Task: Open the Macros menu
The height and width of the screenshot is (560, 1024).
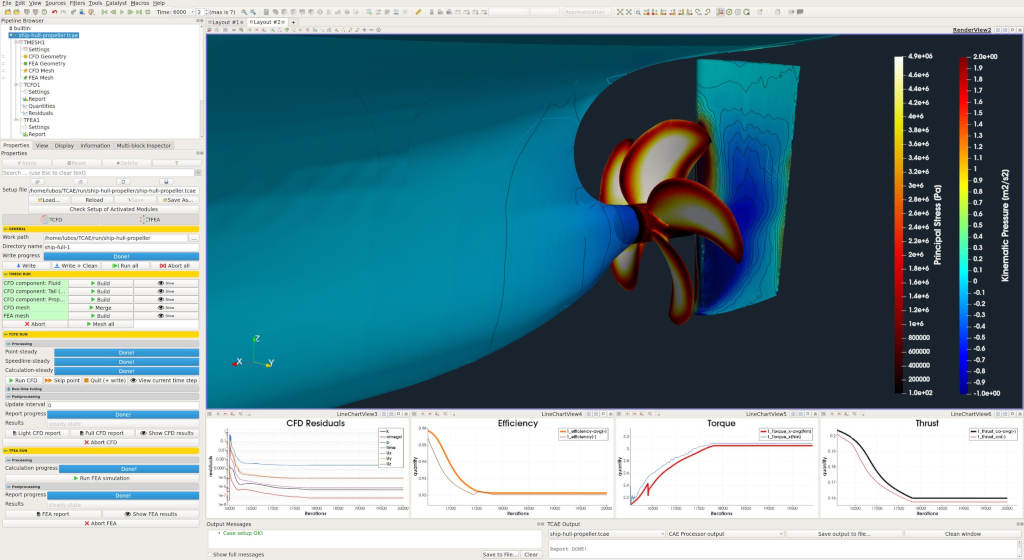Action: (x=140, y=3)
